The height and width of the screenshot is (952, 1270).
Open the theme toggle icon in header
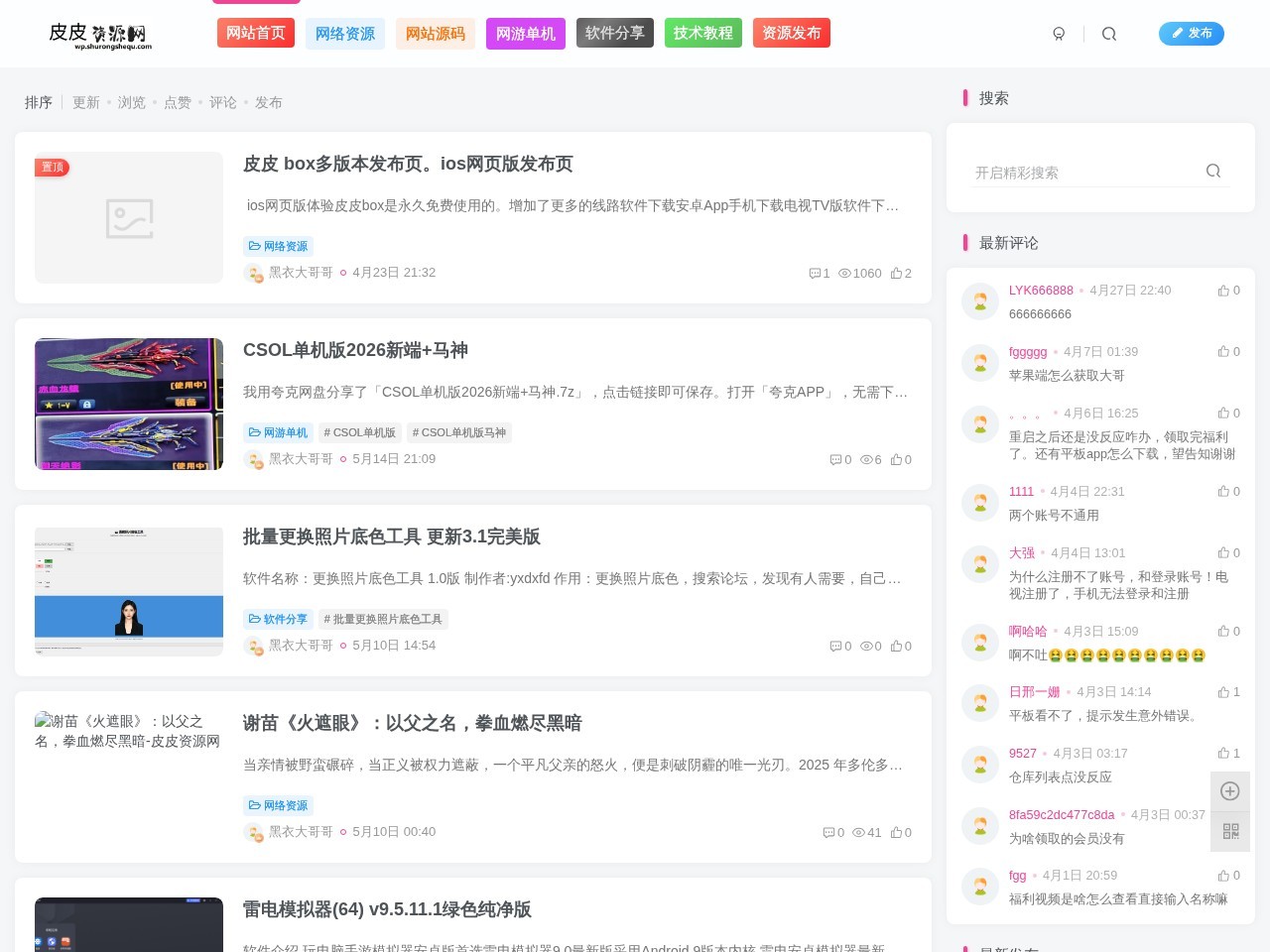[1059, 34]
